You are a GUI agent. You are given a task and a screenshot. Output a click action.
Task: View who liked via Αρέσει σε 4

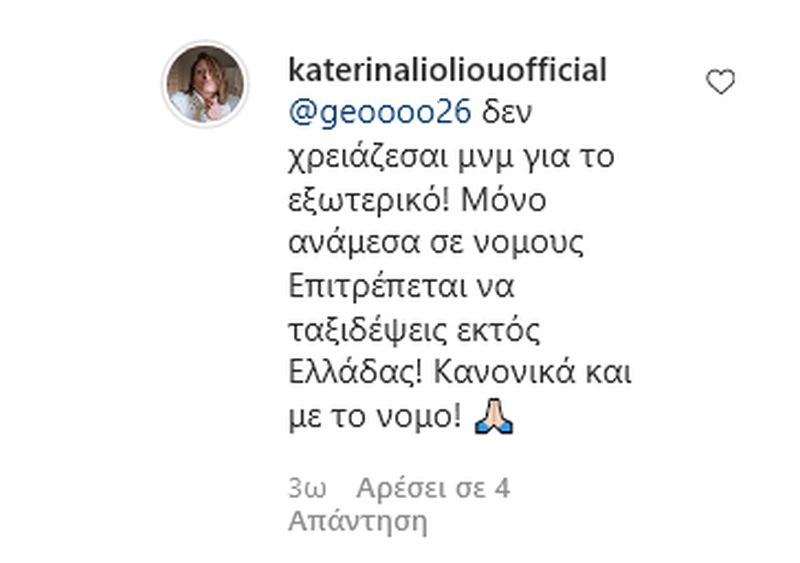point(433,488)
